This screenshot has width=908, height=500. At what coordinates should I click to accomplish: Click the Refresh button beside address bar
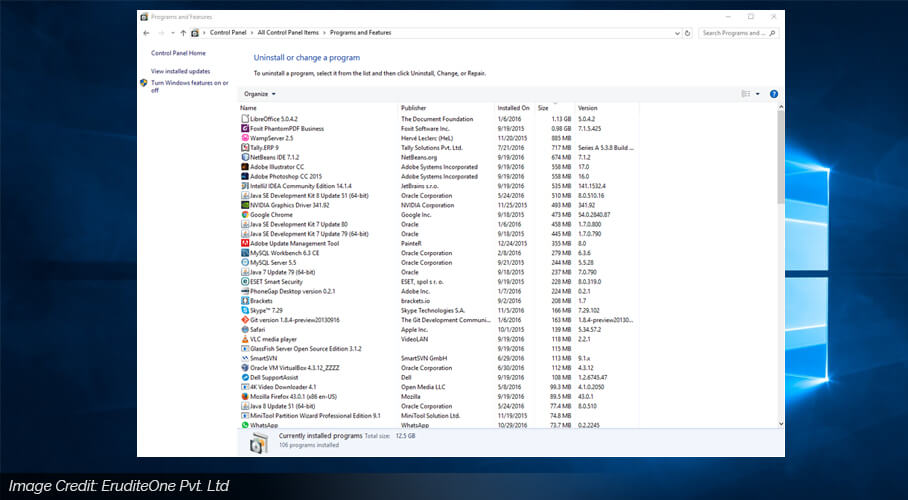pos(687,33)
